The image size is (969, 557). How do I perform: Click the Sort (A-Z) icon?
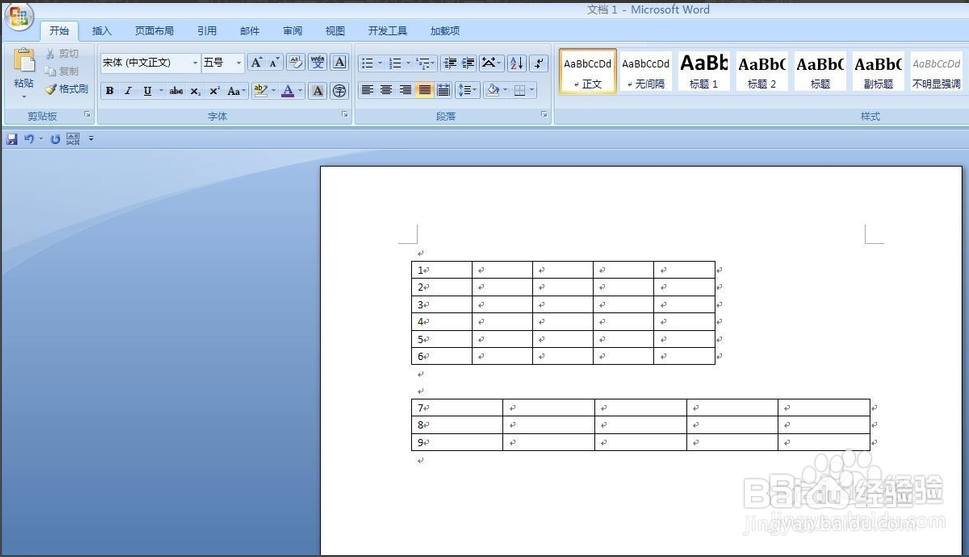tap(517, 63)
